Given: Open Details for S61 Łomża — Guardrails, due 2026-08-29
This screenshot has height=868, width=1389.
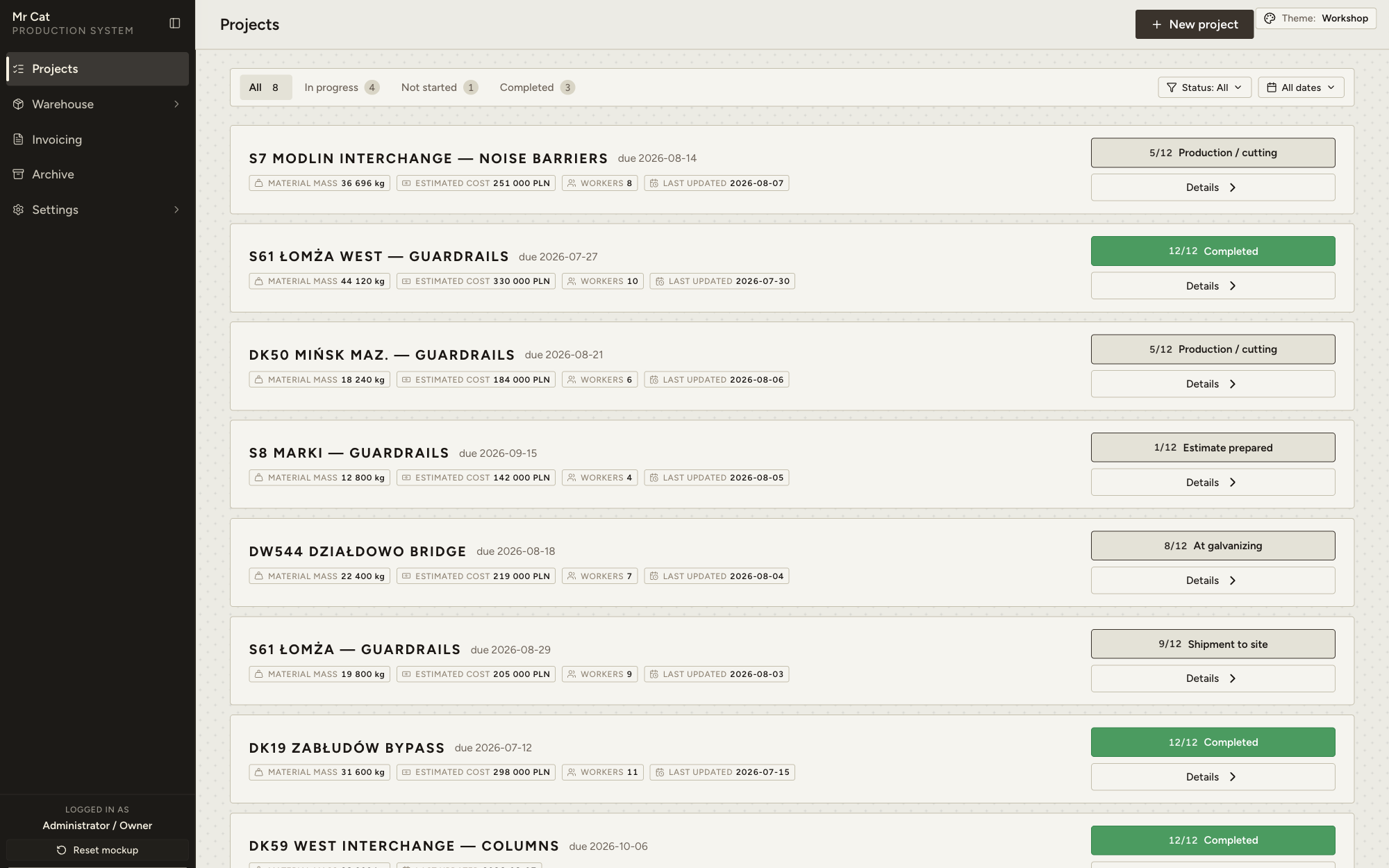Looking at the screenshot, I should [1213, 678].
